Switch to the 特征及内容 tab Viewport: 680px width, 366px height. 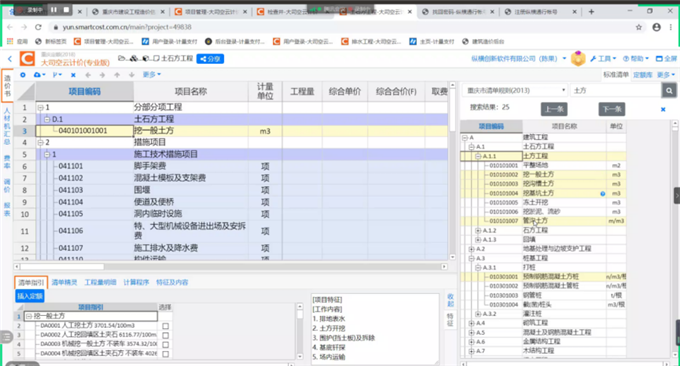(x=172, y=282)
